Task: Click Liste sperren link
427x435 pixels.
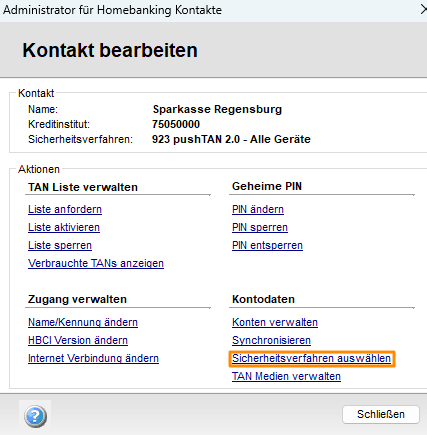Action: [60, 245]
